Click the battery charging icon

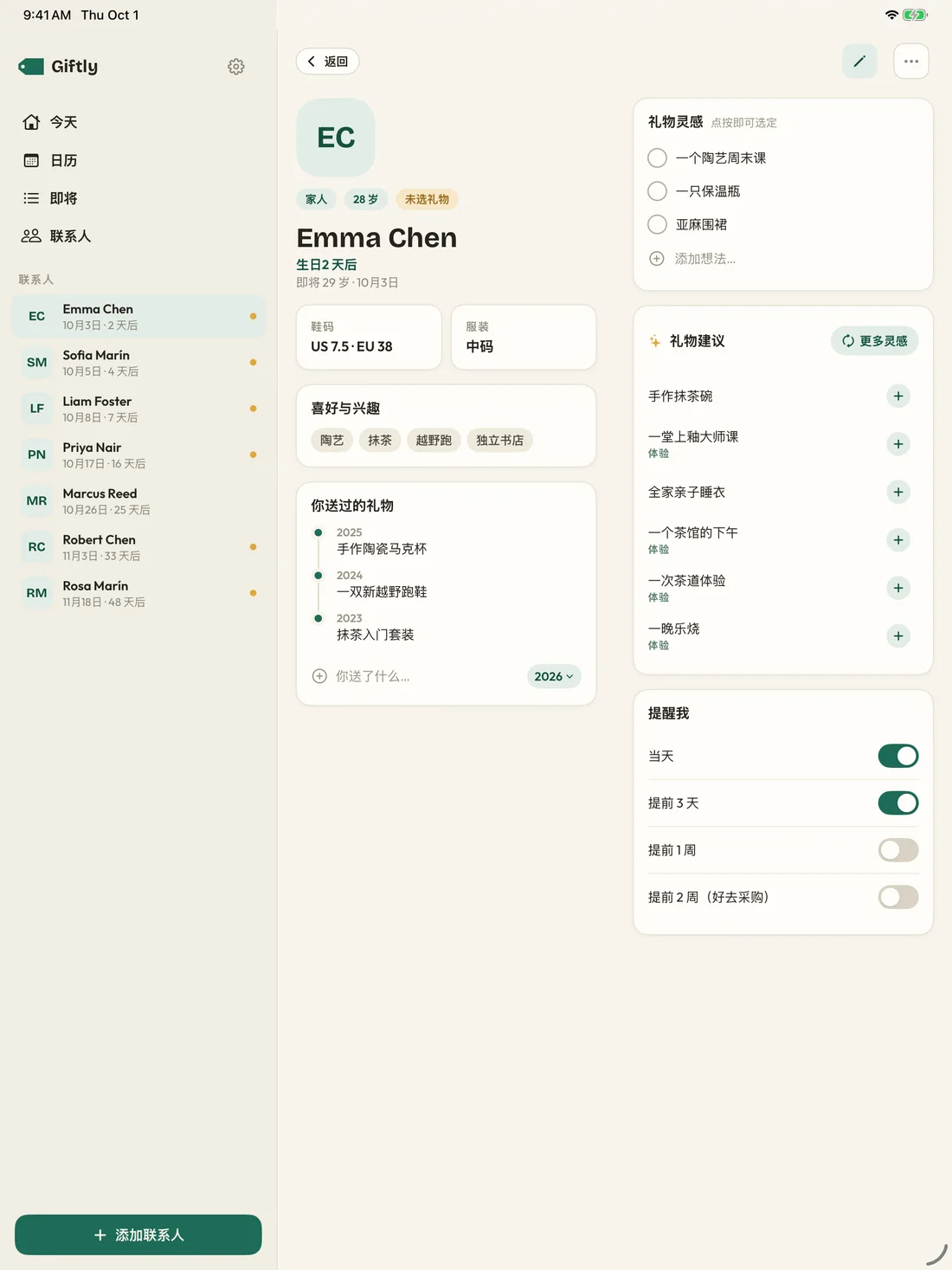[915, 15]
